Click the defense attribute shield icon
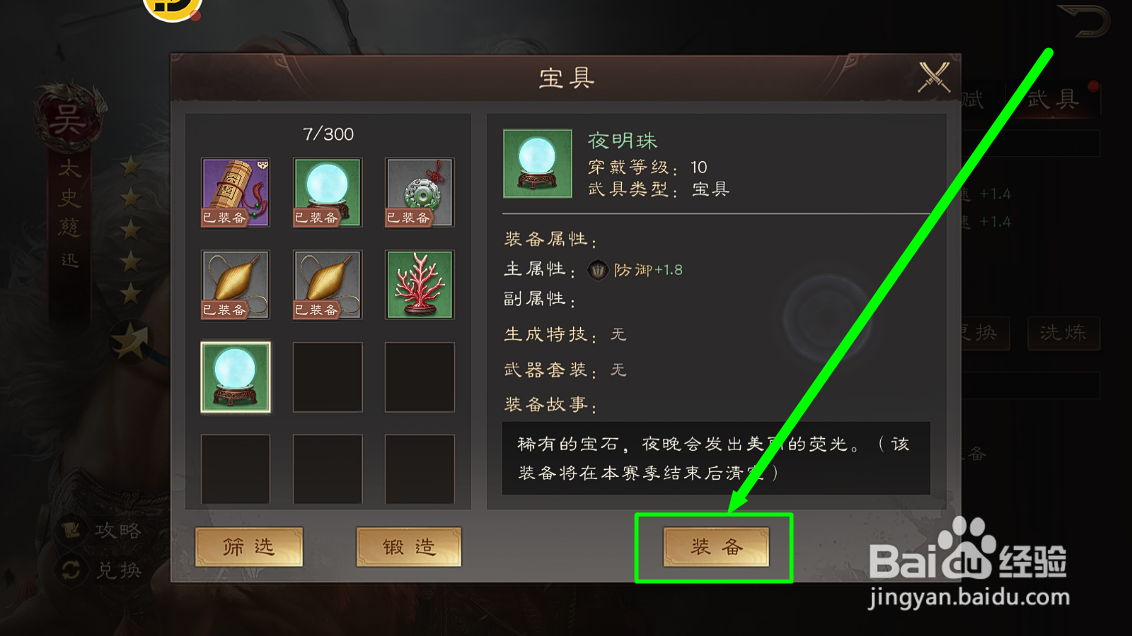This screenshot has height=636, width=1132. [597, 270]
